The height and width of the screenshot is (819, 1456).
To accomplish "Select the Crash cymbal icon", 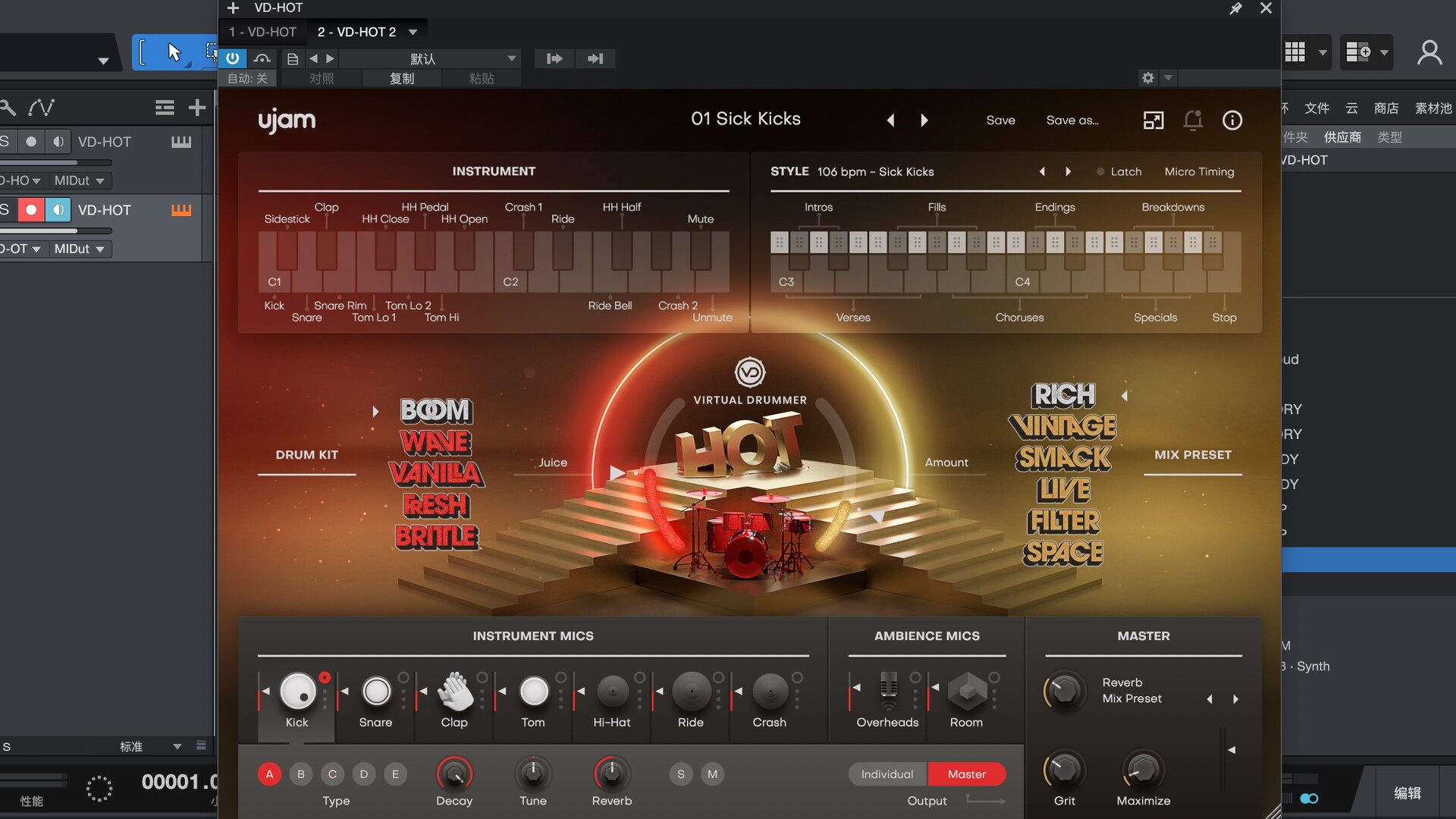I will [x=770, y=691].
